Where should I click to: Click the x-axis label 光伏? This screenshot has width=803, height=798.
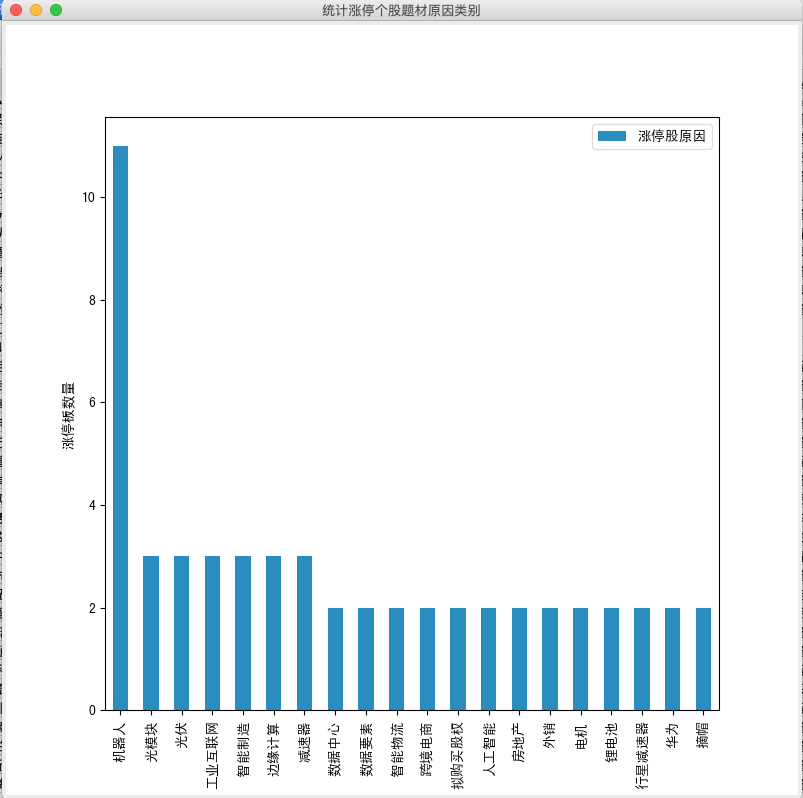point(181,736)
